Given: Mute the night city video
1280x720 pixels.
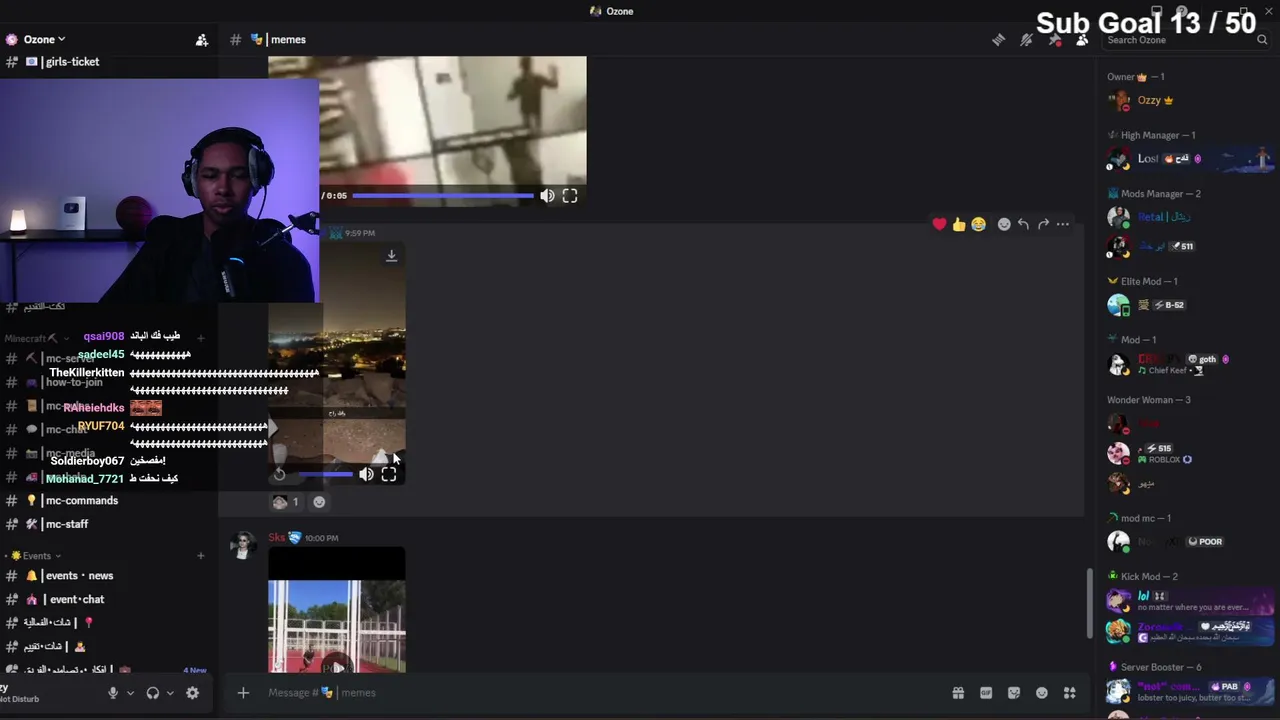Looking at the screenshot, I should coord(366,475).
